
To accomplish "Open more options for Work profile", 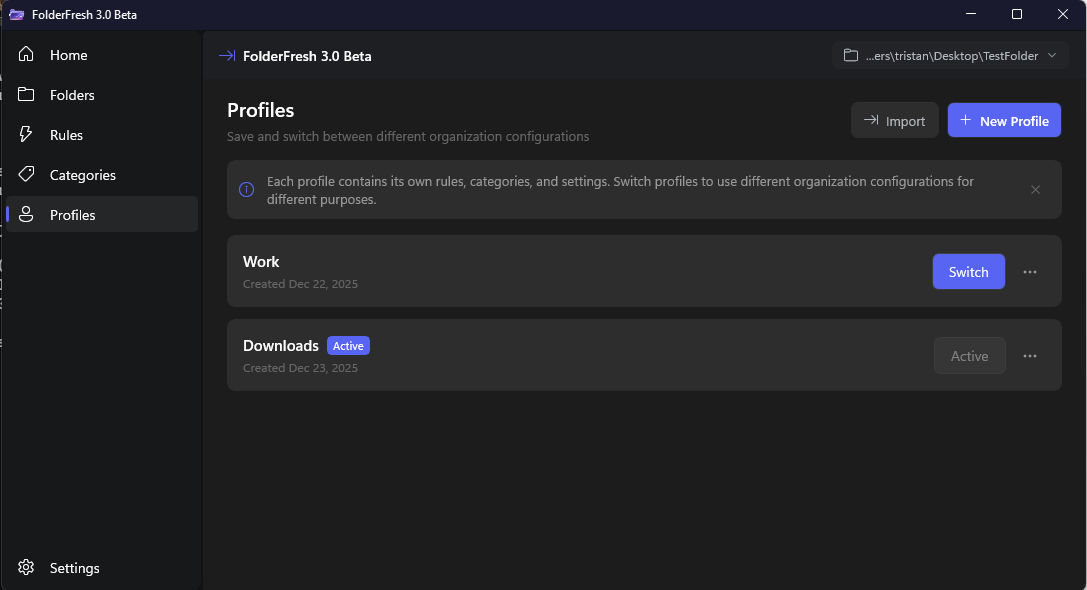I will click(x=1030, y=272).
